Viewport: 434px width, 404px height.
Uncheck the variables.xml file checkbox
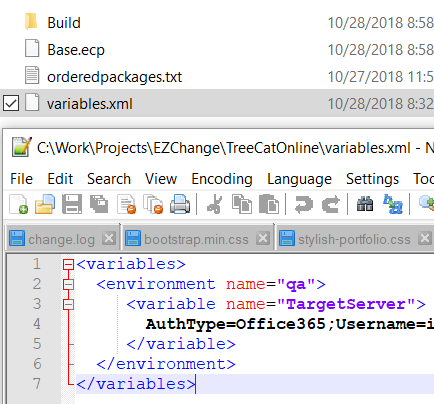click(x=11, y=103)
